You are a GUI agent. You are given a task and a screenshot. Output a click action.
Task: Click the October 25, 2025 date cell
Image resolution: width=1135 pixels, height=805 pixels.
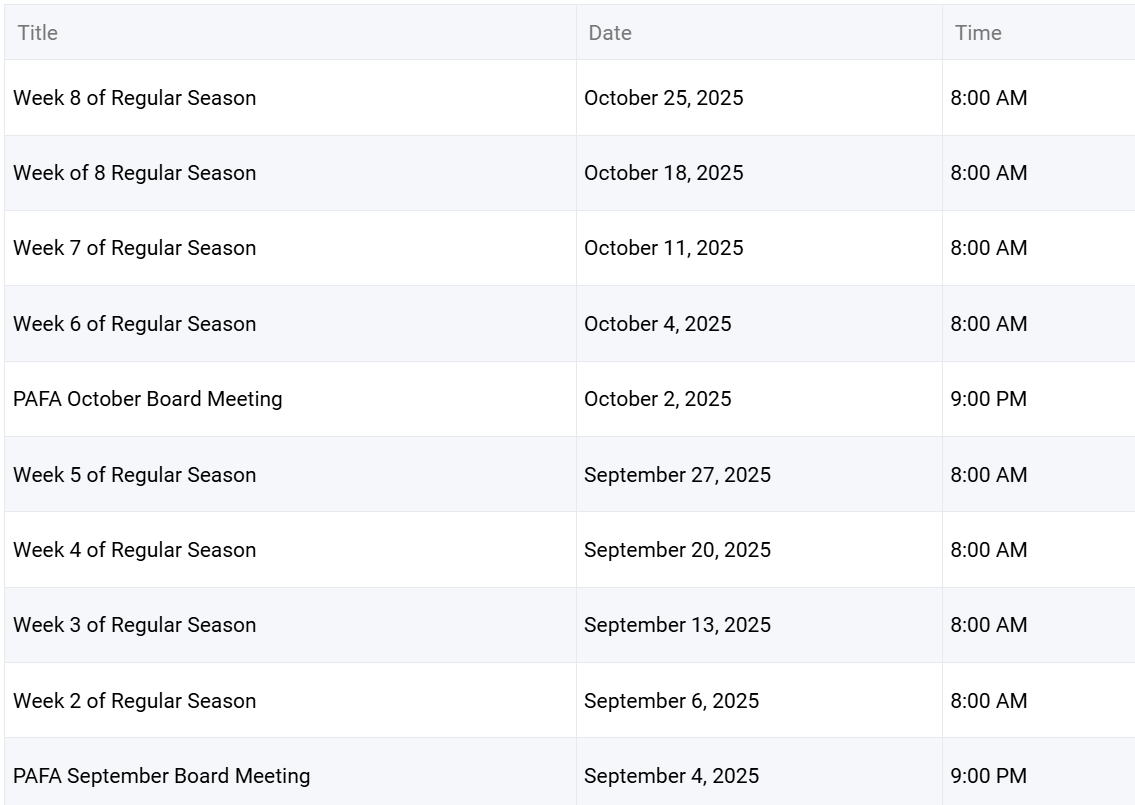[664, 98]
